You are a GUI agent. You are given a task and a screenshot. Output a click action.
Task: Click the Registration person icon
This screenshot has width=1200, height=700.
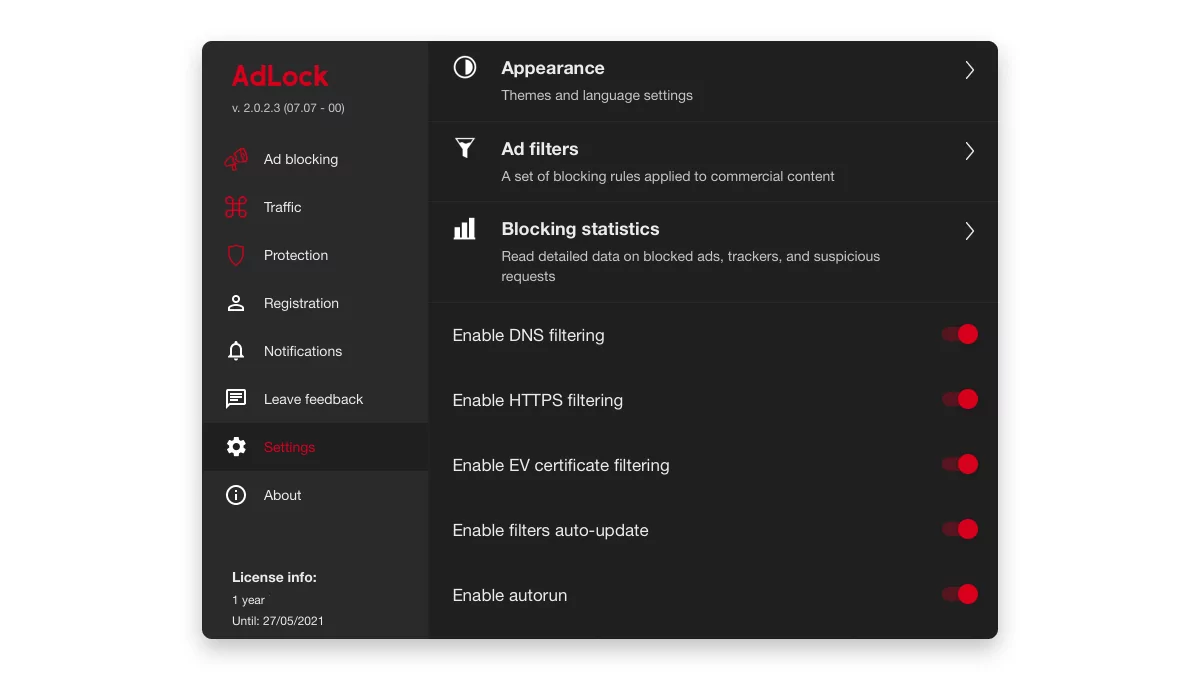point(236,303)
